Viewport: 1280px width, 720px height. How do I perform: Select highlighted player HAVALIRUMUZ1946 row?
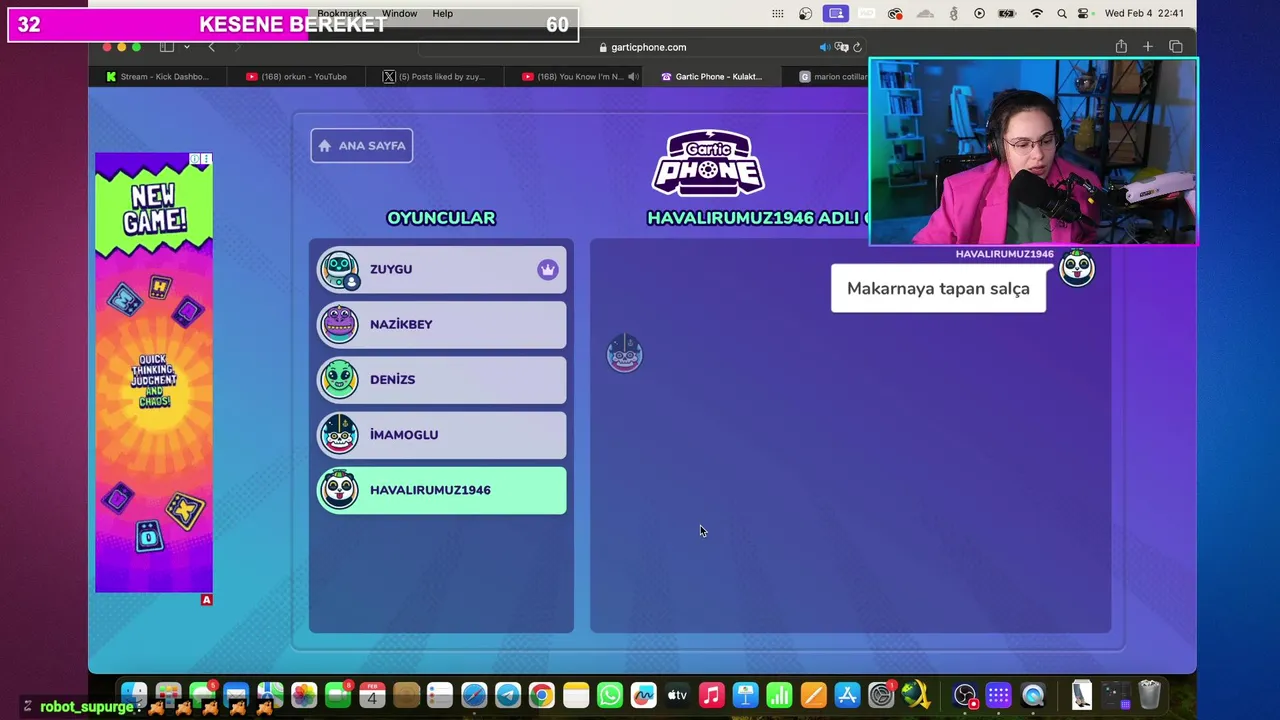(442, 490)
